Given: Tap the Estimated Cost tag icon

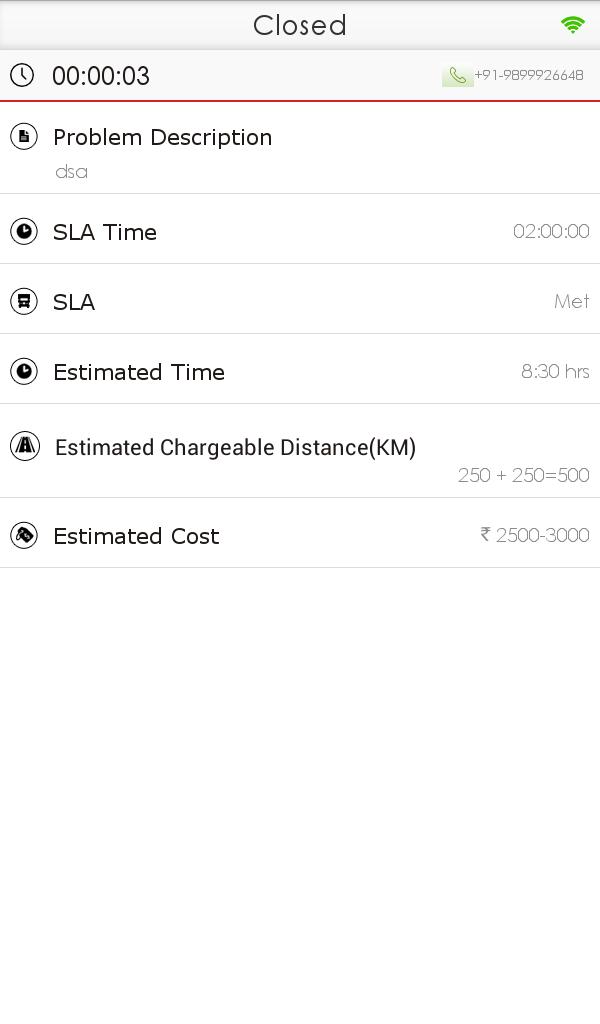Looking at the screenshot, I should point(24,535).
